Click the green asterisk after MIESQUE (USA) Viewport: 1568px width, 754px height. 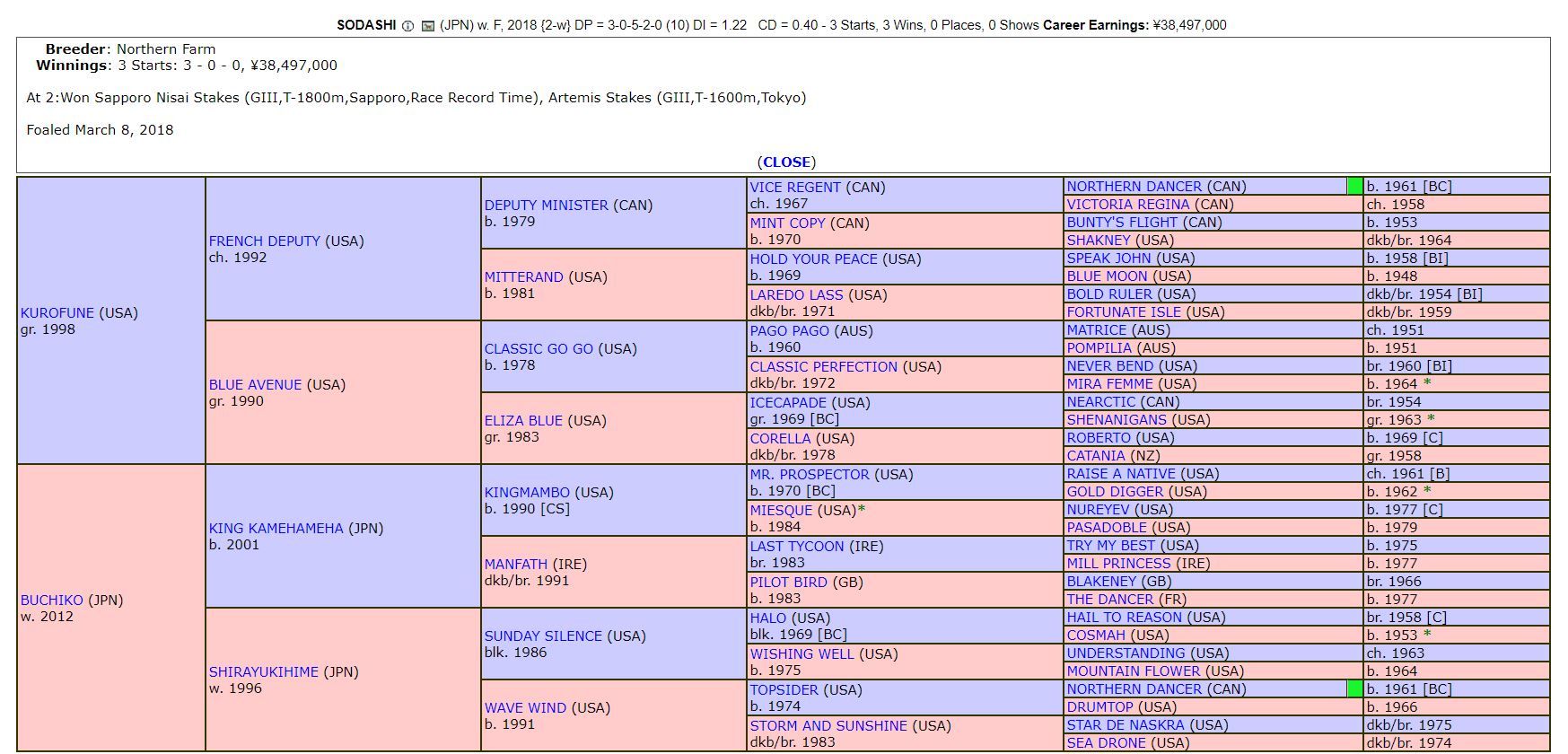tap(862, 510)
